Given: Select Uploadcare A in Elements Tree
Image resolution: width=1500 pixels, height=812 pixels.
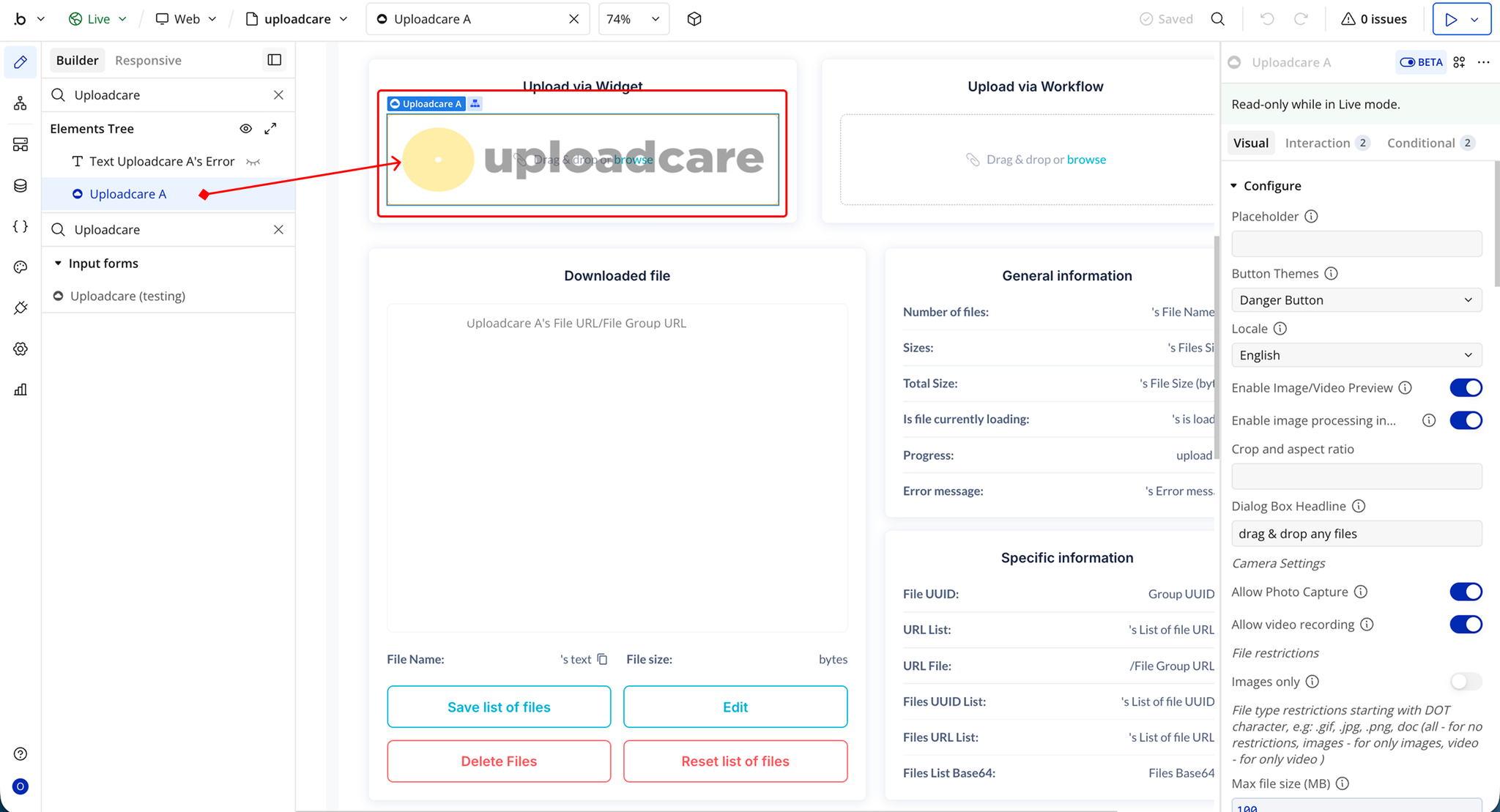Looking at the screenshot, I should click(x=168, y=194).
